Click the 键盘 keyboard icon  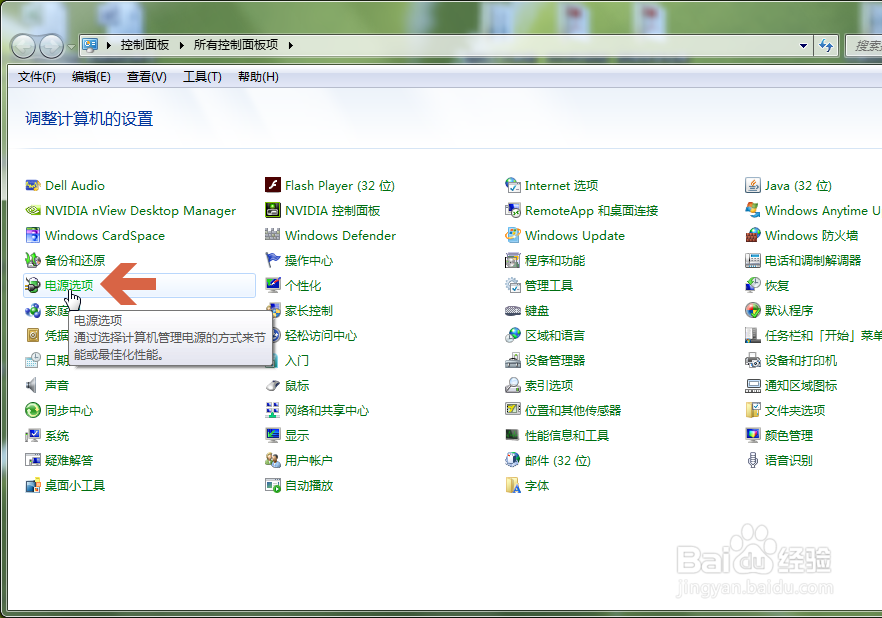pyautogui.click(x=513, y=310)
